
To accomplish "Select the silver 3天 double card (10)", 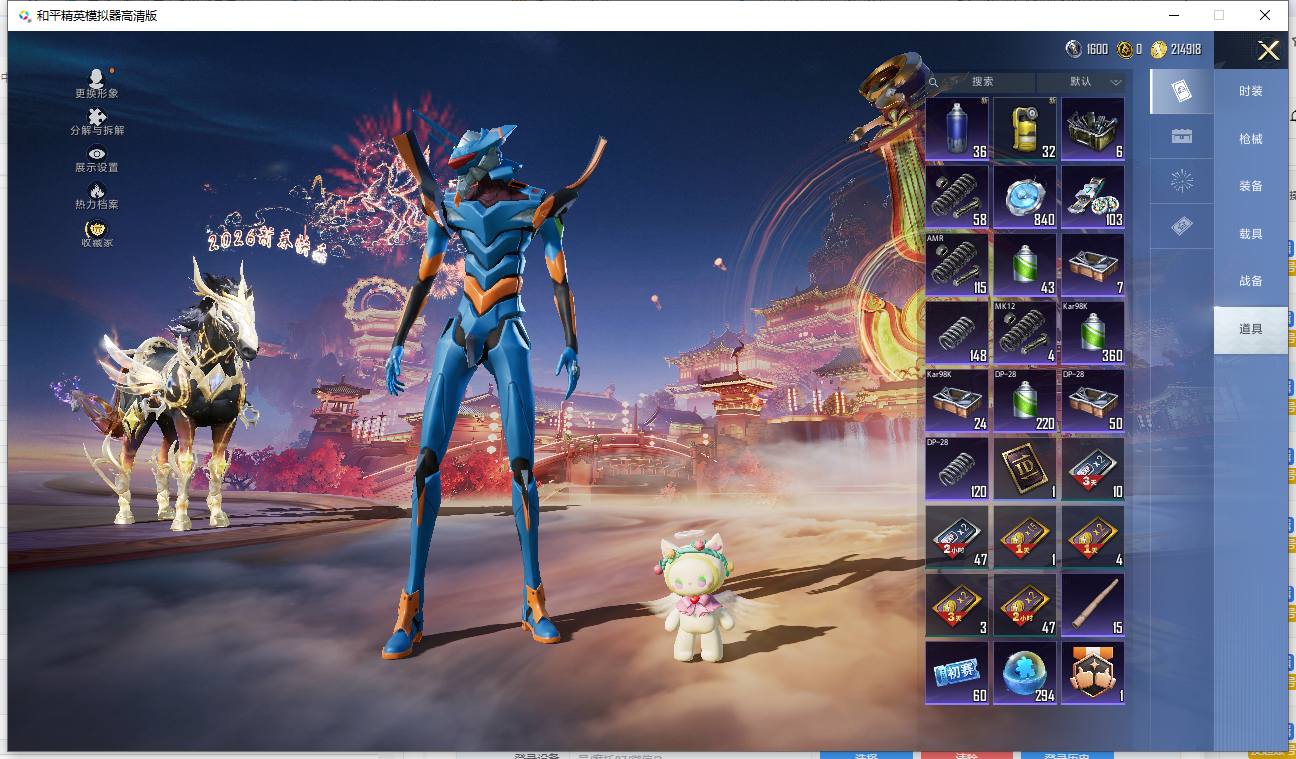I will point(1093,469).
